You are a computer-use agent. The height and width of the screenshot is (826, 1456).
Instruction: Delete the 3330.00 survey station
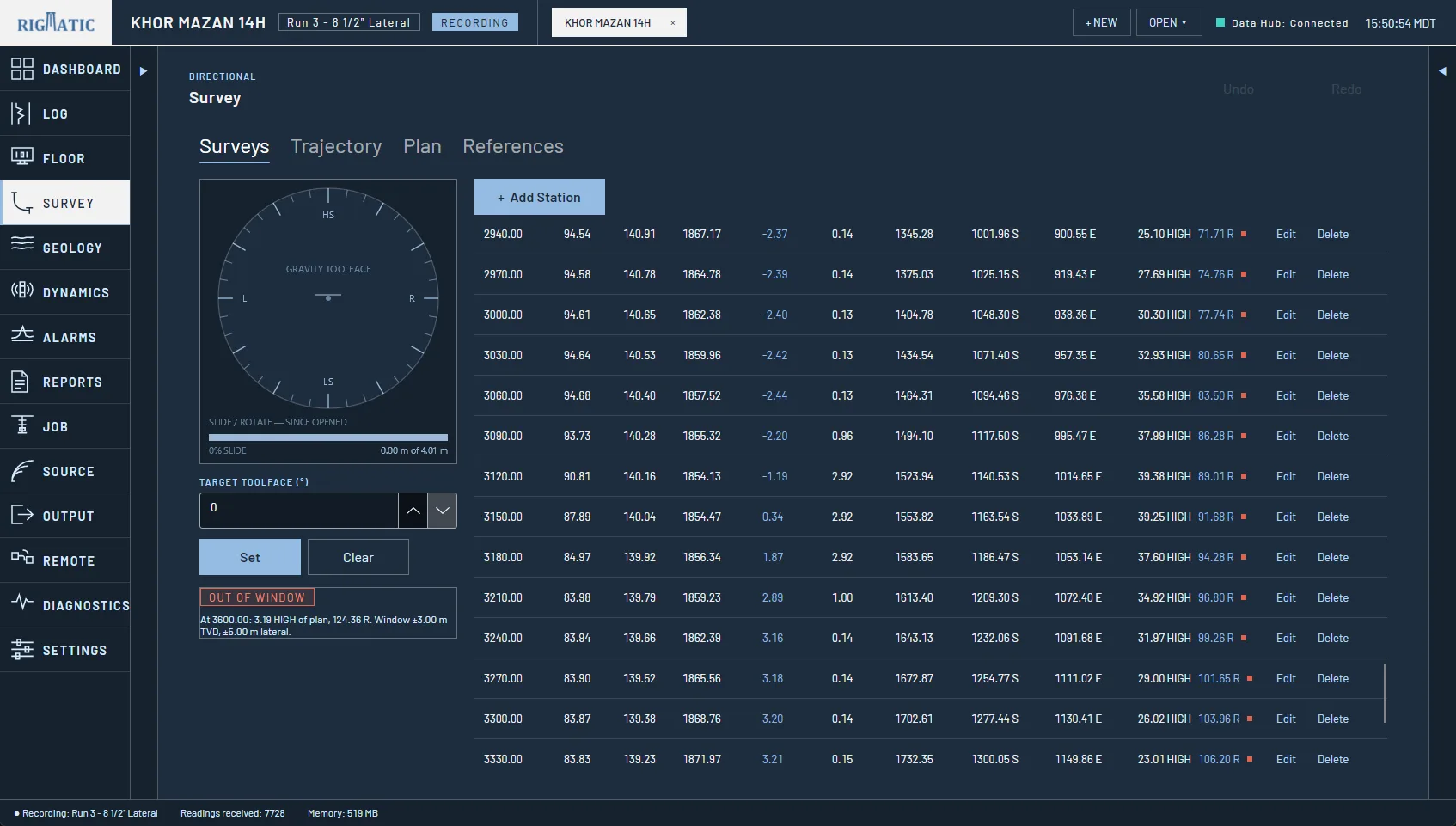tap(1333, 759)
